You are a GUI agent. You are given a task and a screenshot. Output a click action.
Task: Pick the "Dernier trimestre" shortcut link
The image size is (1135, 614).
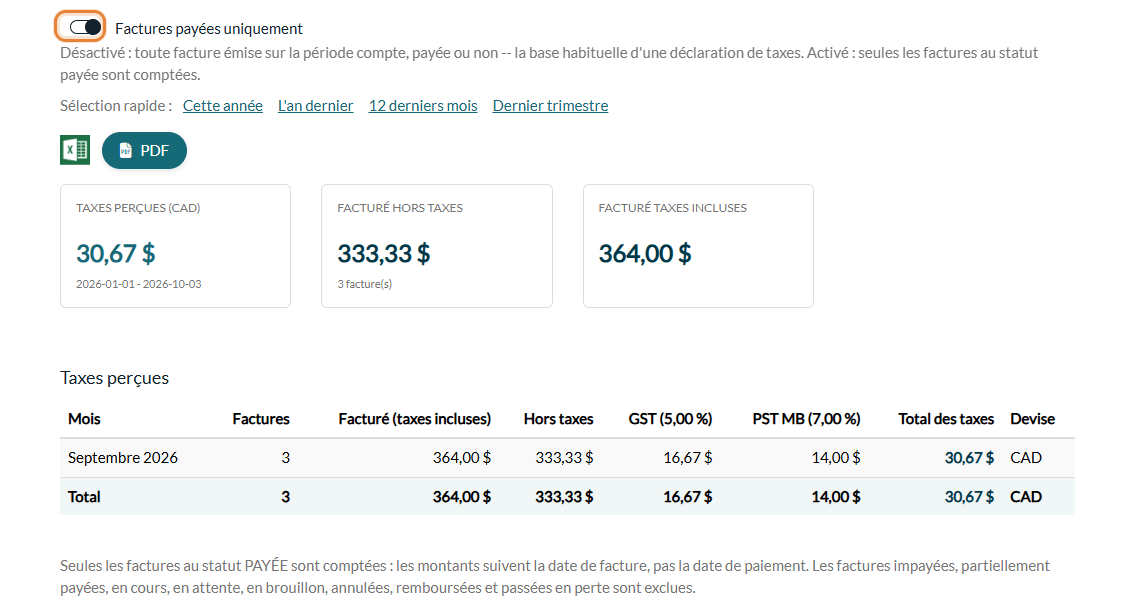point(550,106)
